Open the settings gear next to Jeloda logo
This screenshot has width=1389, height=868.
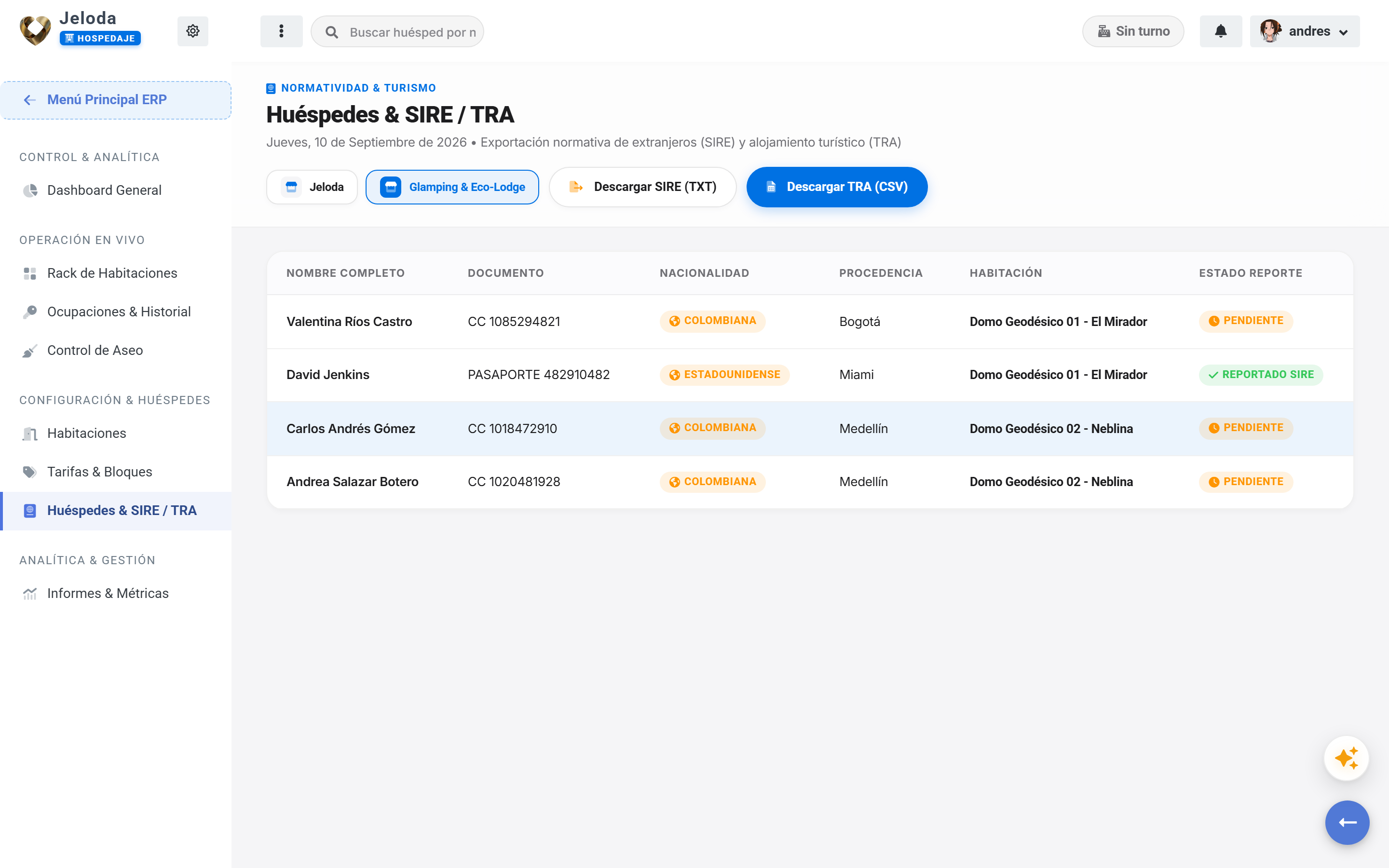click(x=192, y=31)
